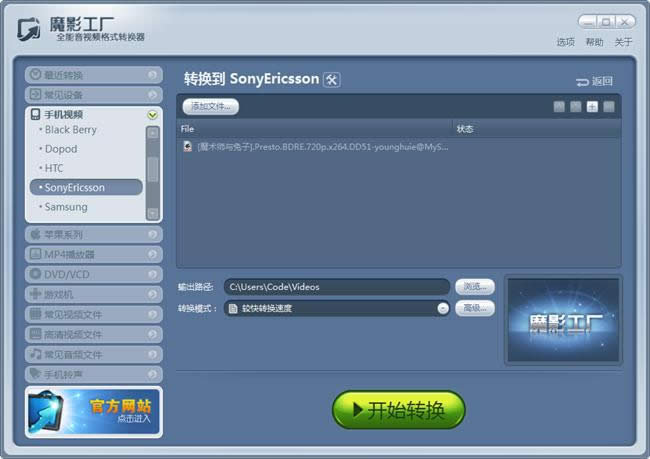This screenshot has width=650, height=459.
Task: Click the 添加文件 button
Action: pyautogui.click(x=211, y=106)
